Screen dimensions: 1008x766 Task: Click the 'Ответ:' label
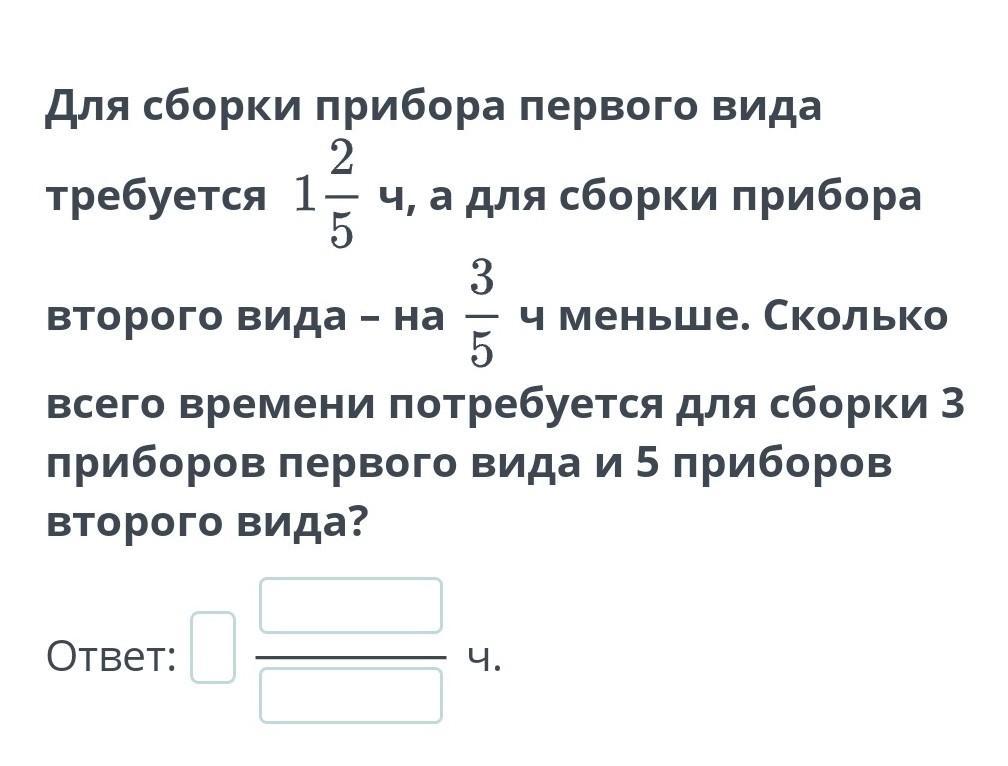click(x=111, y=657)
